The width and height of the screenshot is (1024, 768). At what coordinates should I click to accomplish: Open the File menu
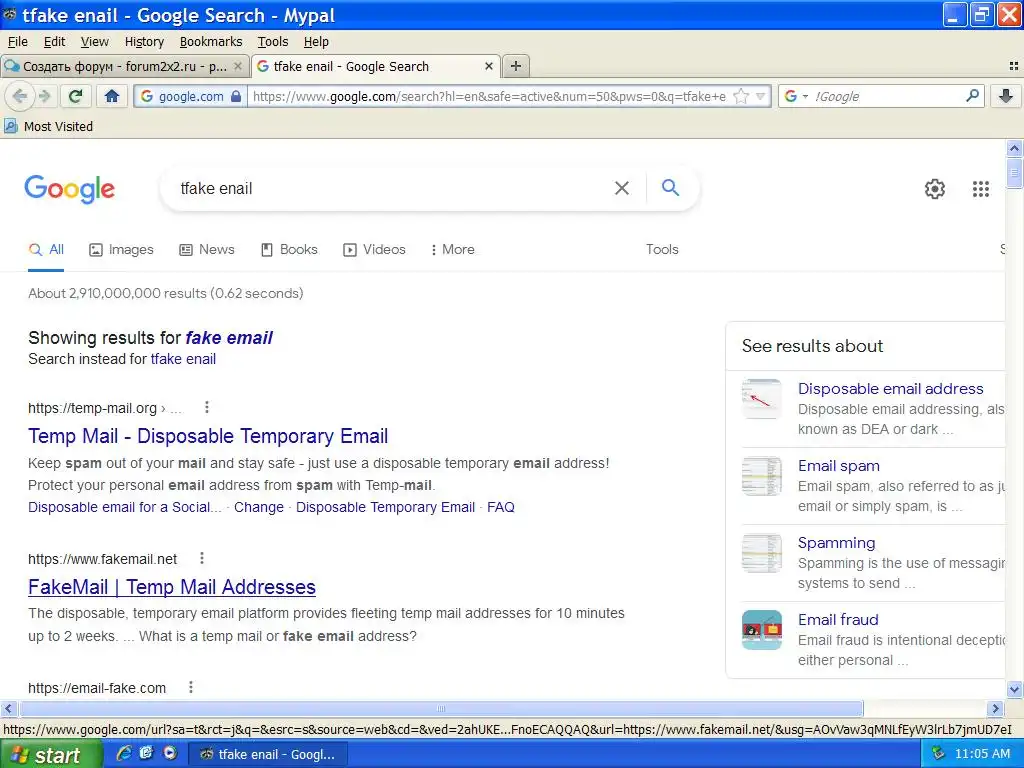[18, 42]
